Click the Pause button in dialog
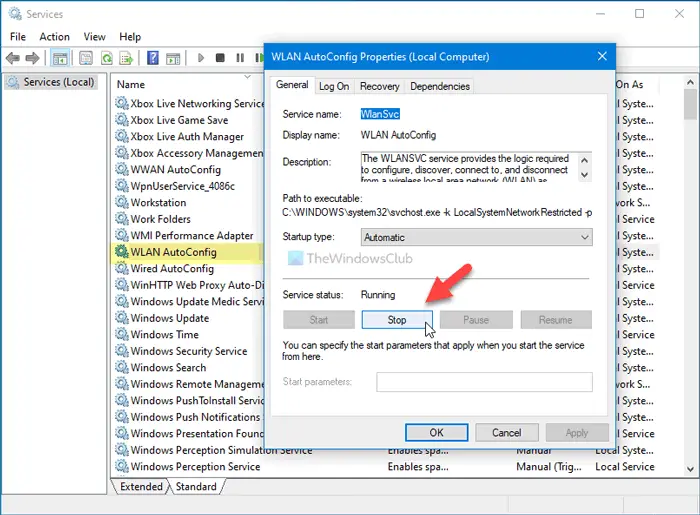 click(x=476, y=320)
